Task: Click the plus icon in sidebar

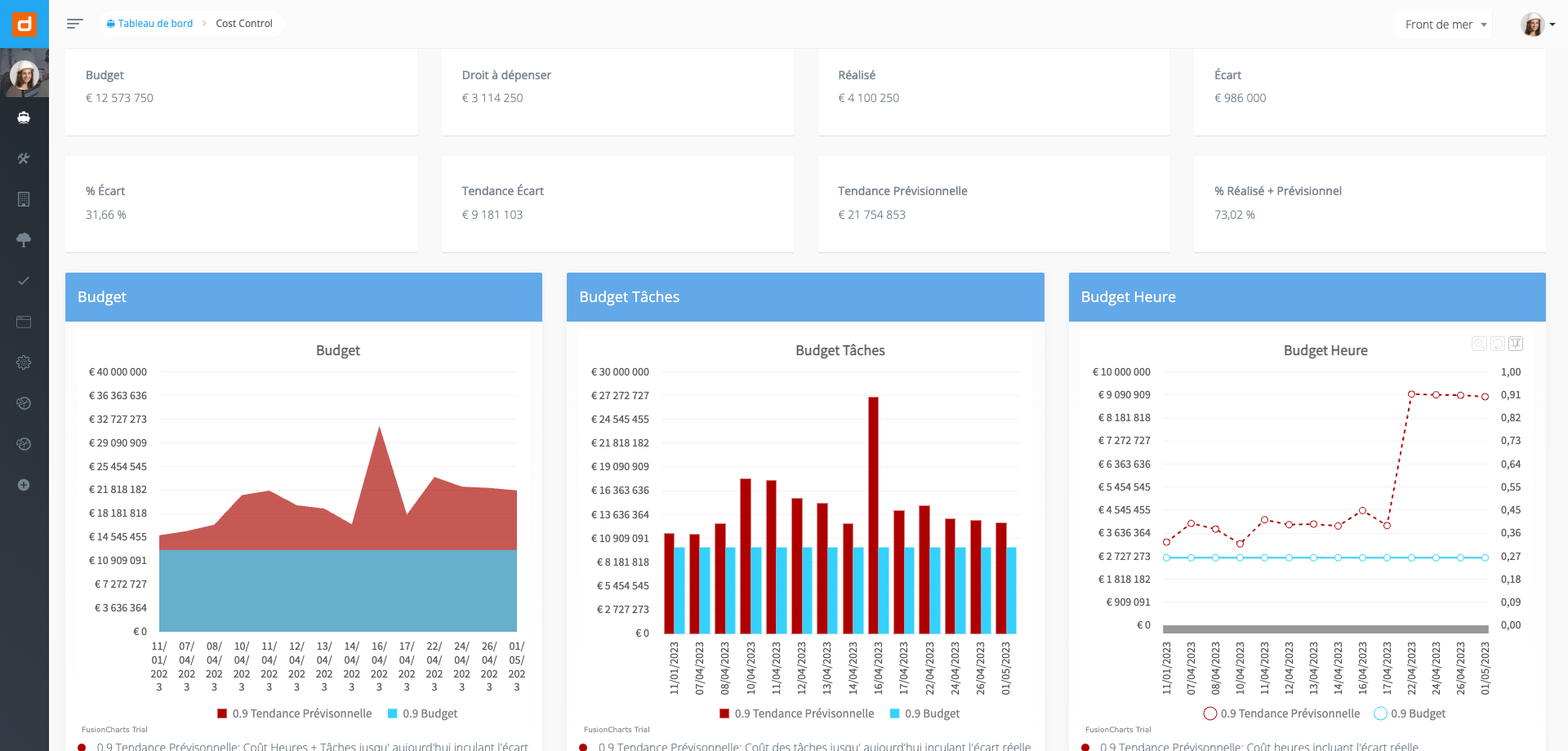Action: tap(24, 485)
